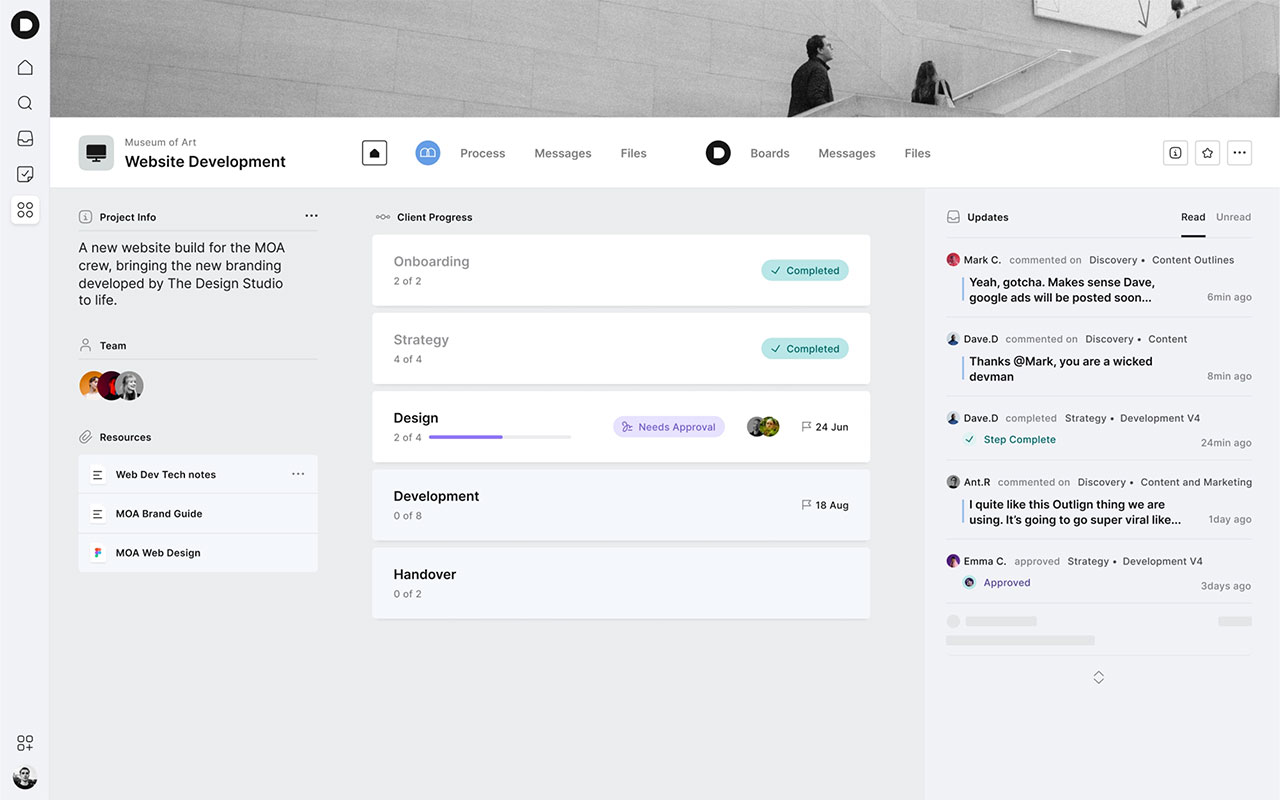Open MOA Brand Guide resource

click(198, 514)
